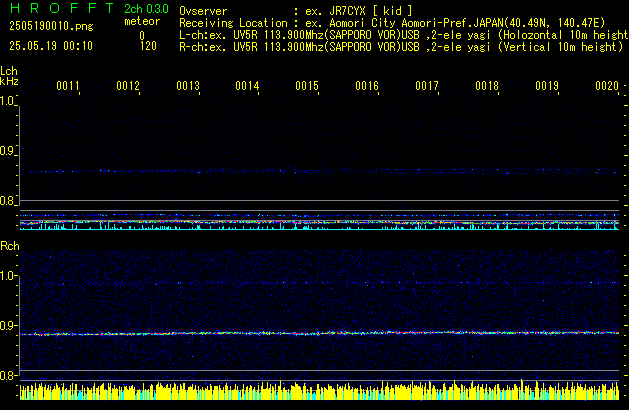Click the 'Receiving Location' line text
629x410 pixels.
(392, 23)
